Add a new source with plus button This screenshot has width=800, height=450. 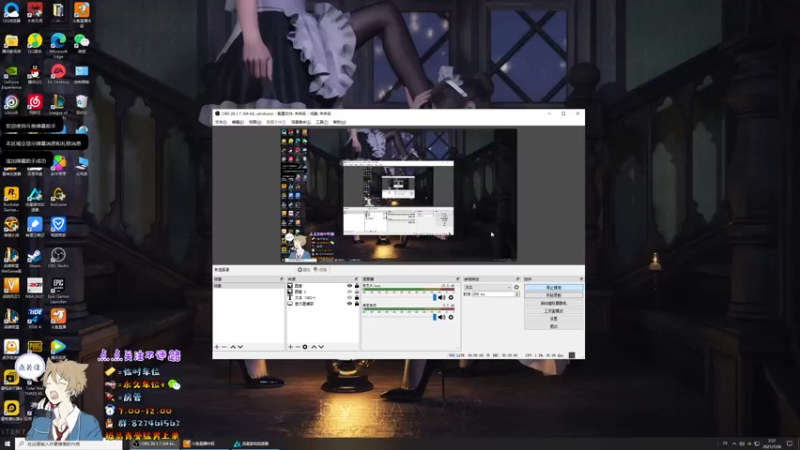(x=290, y=347)
